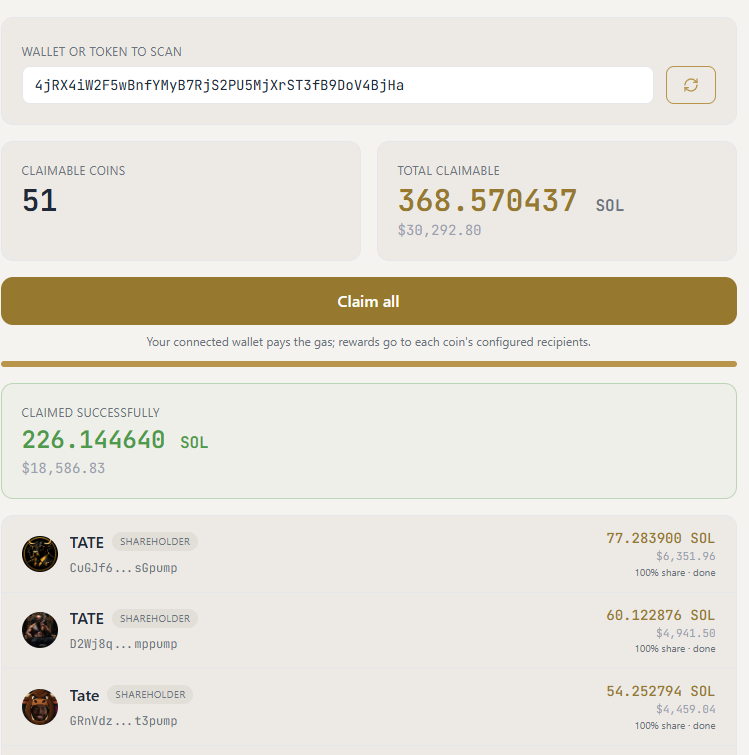Click the coin name Tate on the GRnVdz...t3pump row

(x=84, y=696)
